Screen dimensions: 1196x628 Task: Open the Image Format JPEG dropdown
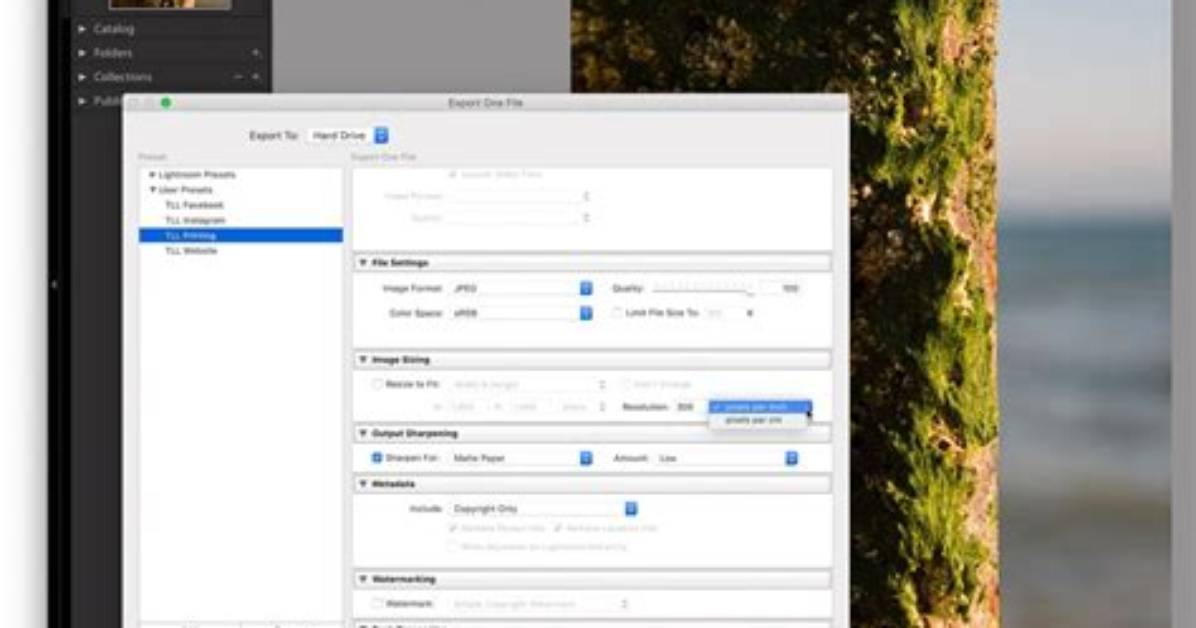(x=521, y=288)
